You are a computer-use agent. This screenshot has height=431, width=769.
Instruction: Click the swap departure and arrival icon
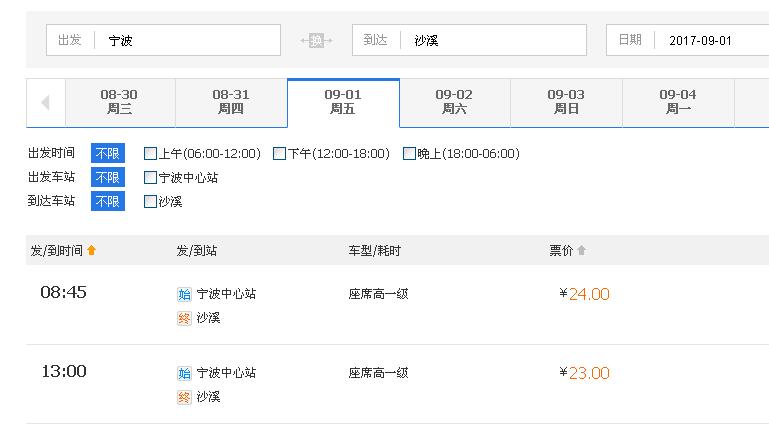click(316, 41)
